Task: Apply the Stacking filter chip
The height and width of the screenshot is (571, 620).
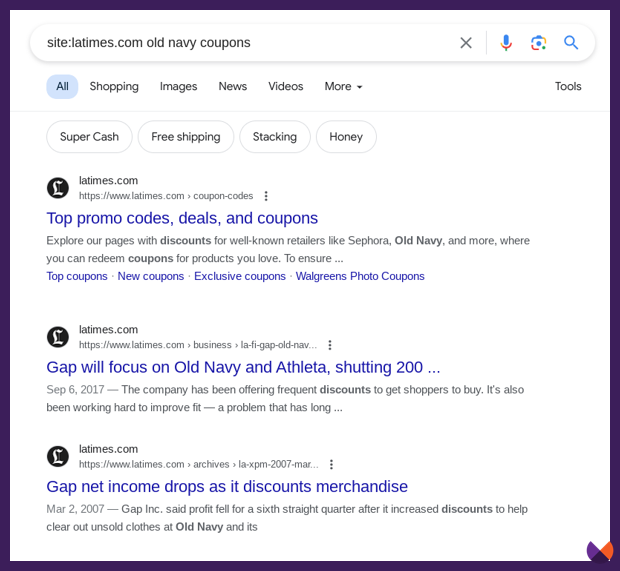Action: (x=275, y=137)
